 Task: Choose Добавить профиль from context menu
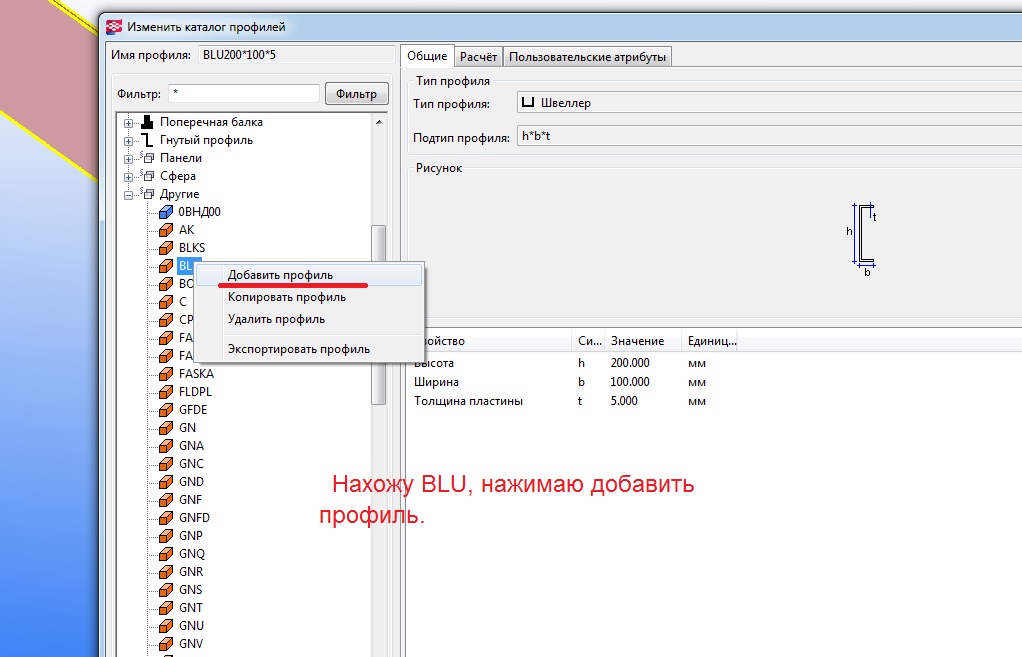[x=280, y=275]
